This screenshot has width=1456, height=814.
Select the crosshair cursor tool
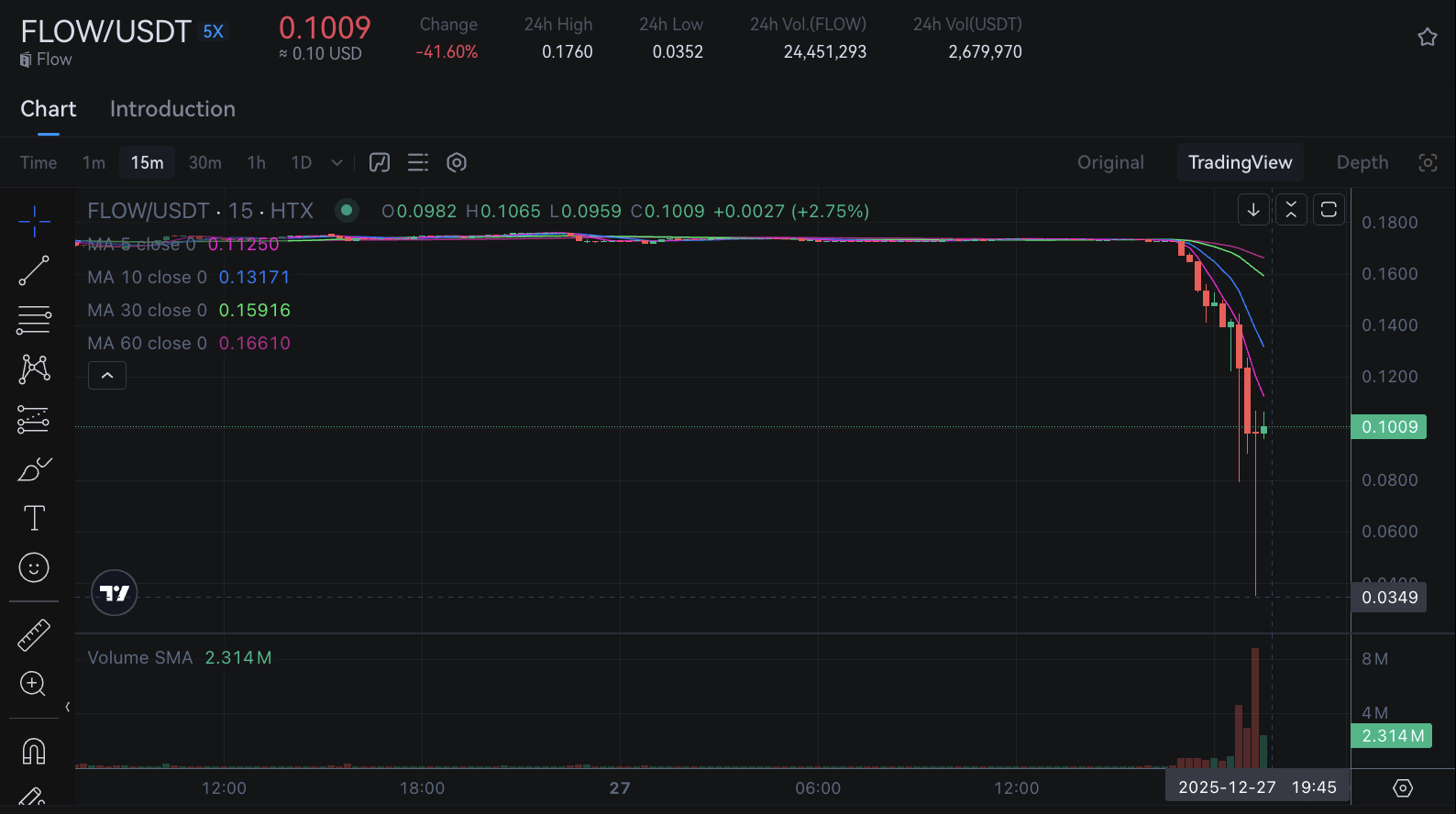[34, 221]
